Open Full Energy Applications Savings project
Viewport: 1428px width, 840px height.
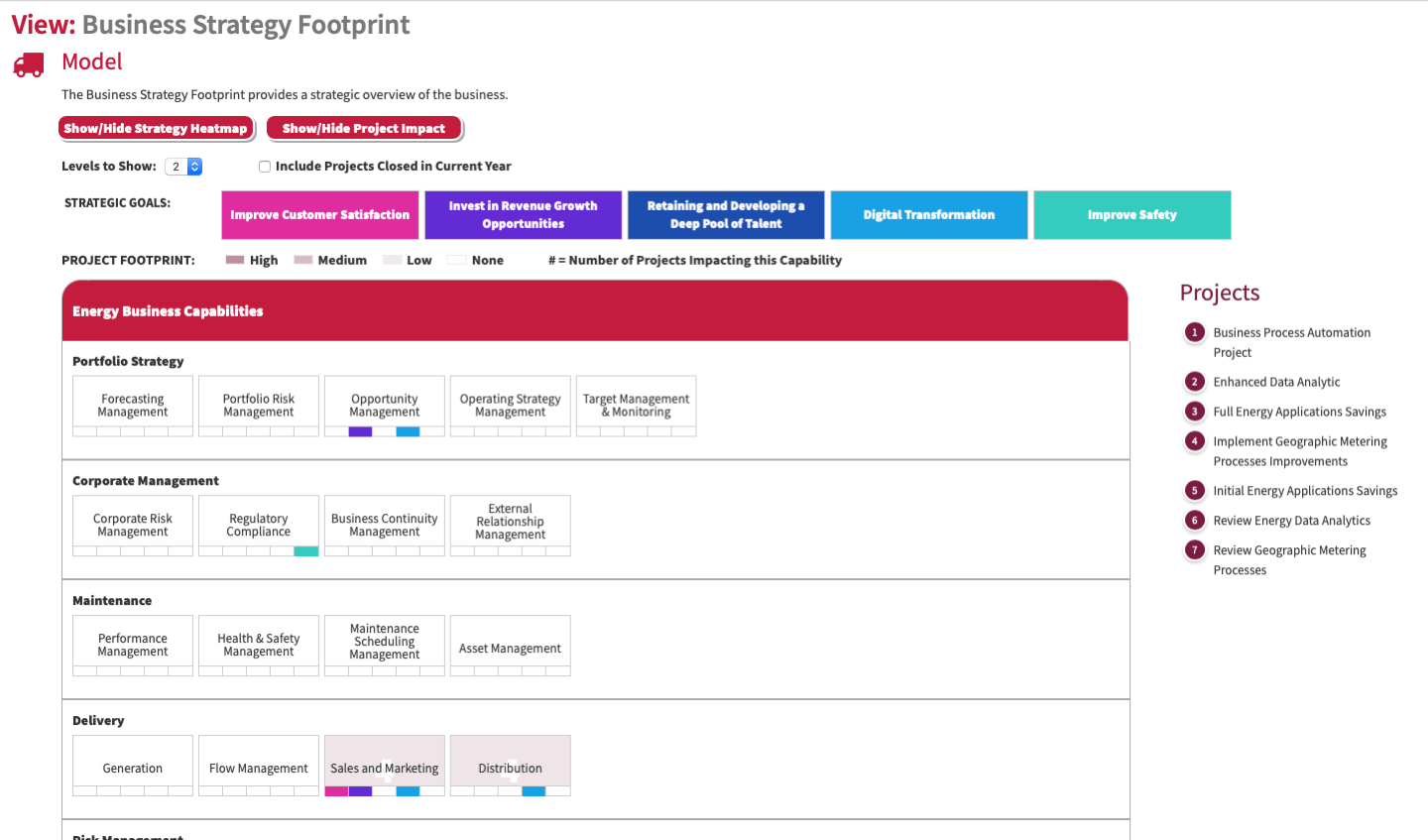1300,412
